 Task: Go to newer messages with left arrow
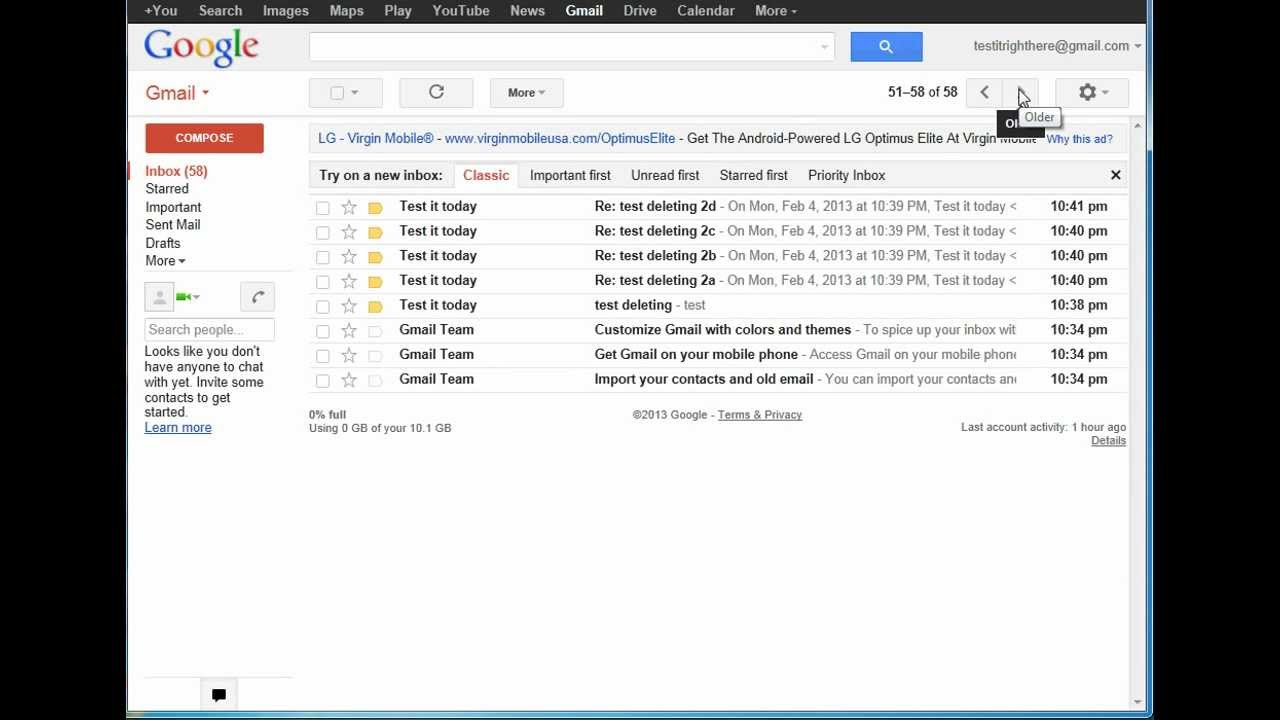[984, 92]
